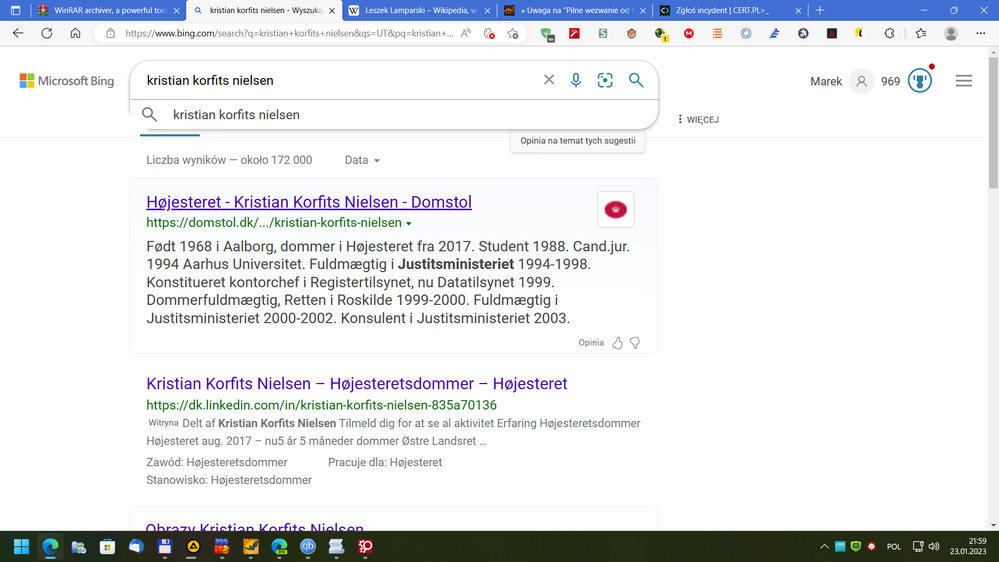Open Højesteret Kristian Korfits Nielsen Domstol link
The image size is (999, 562).
coord(309,202)
